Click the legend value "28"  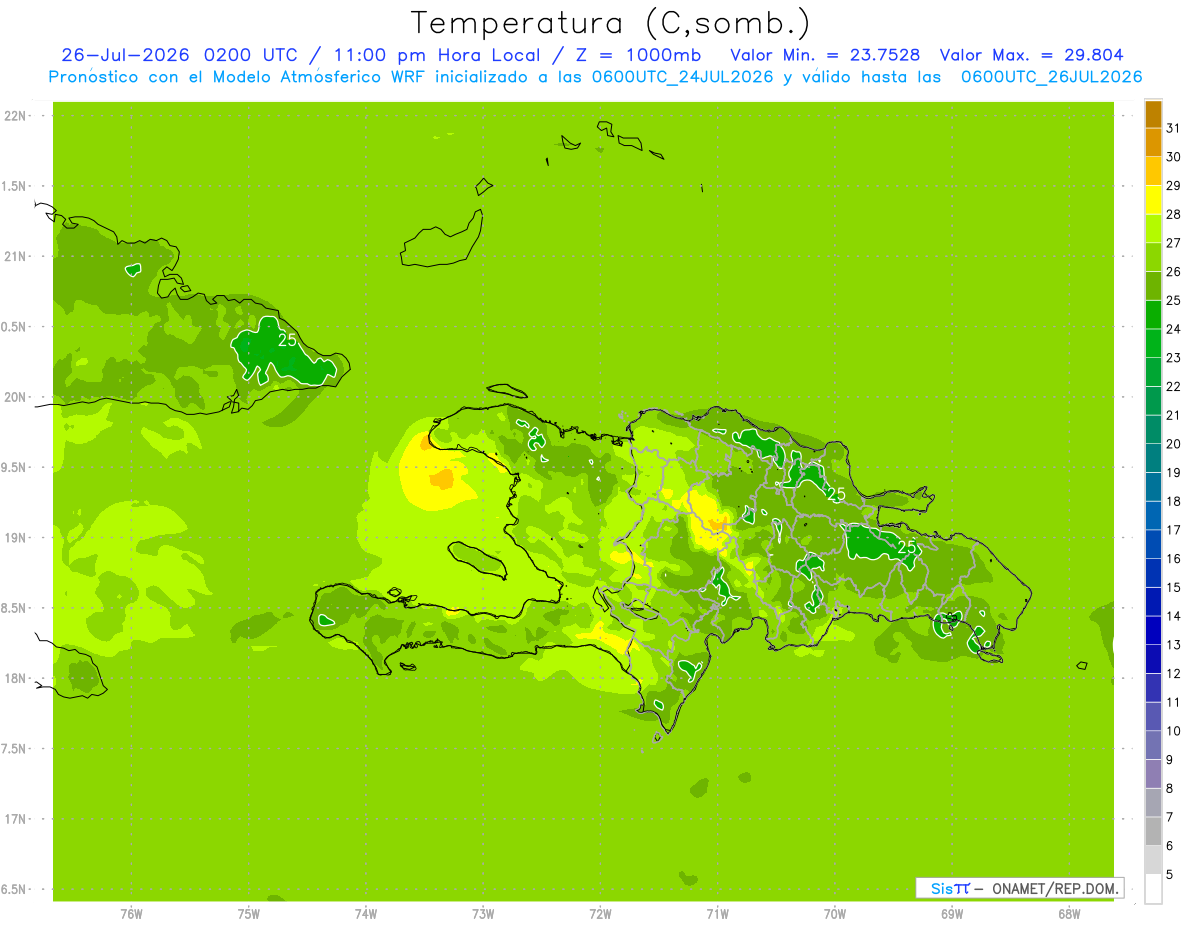point(1174,214)
